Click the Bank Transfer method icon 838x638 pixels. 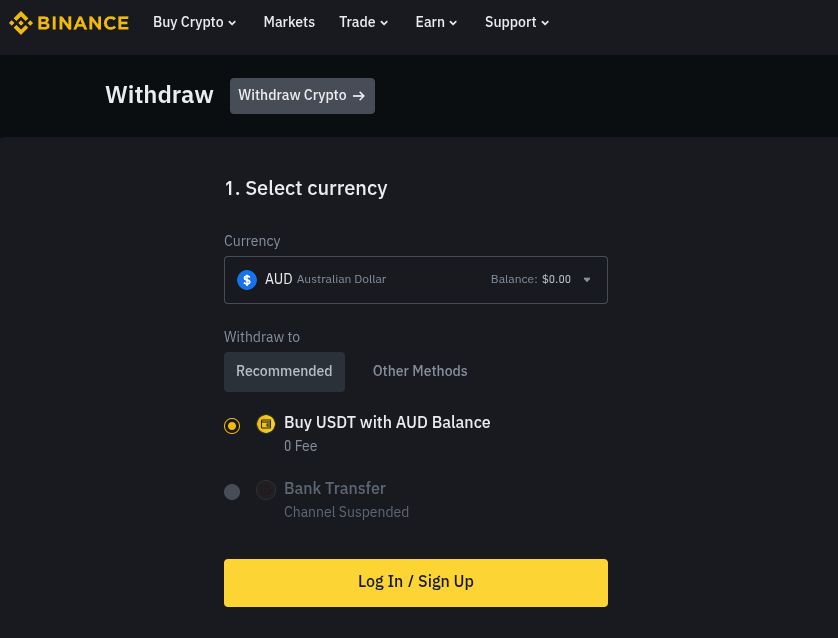[x=266, y=490]
